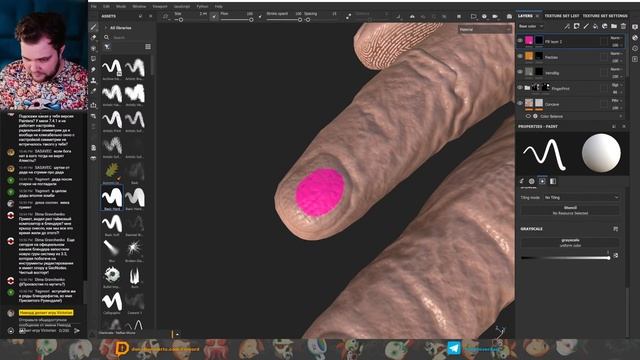Open the Python menu
Screen dimensions: 640x360
(202, 7)
